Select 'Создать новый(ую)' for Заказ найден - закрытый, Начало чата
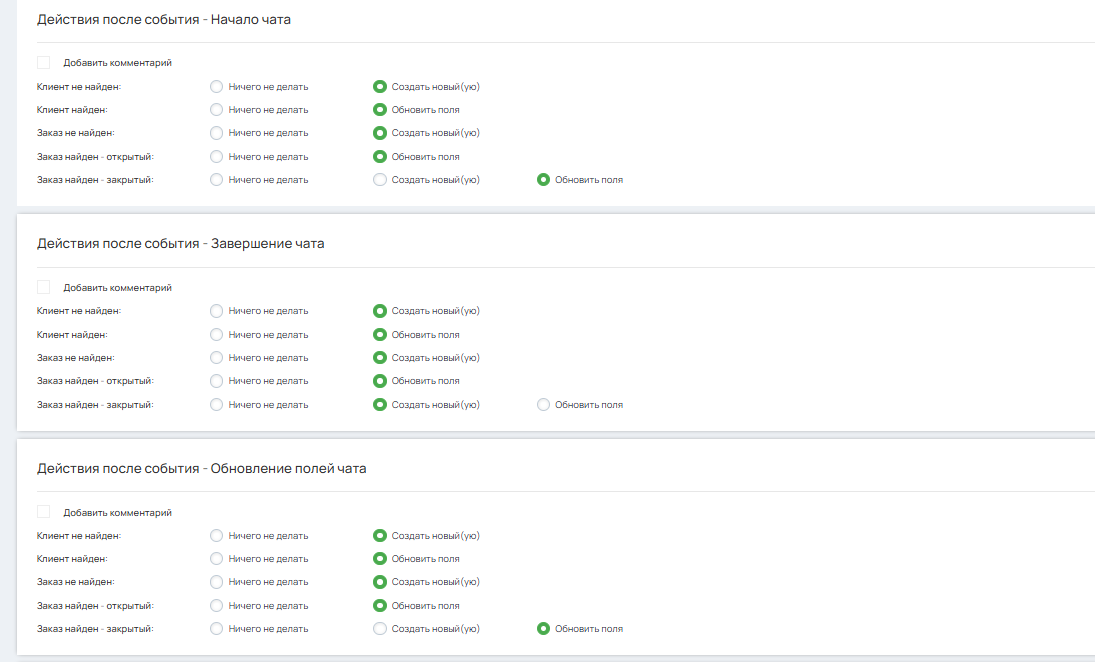The height and width of the screenshot is (662, 1095). [380, 180]
